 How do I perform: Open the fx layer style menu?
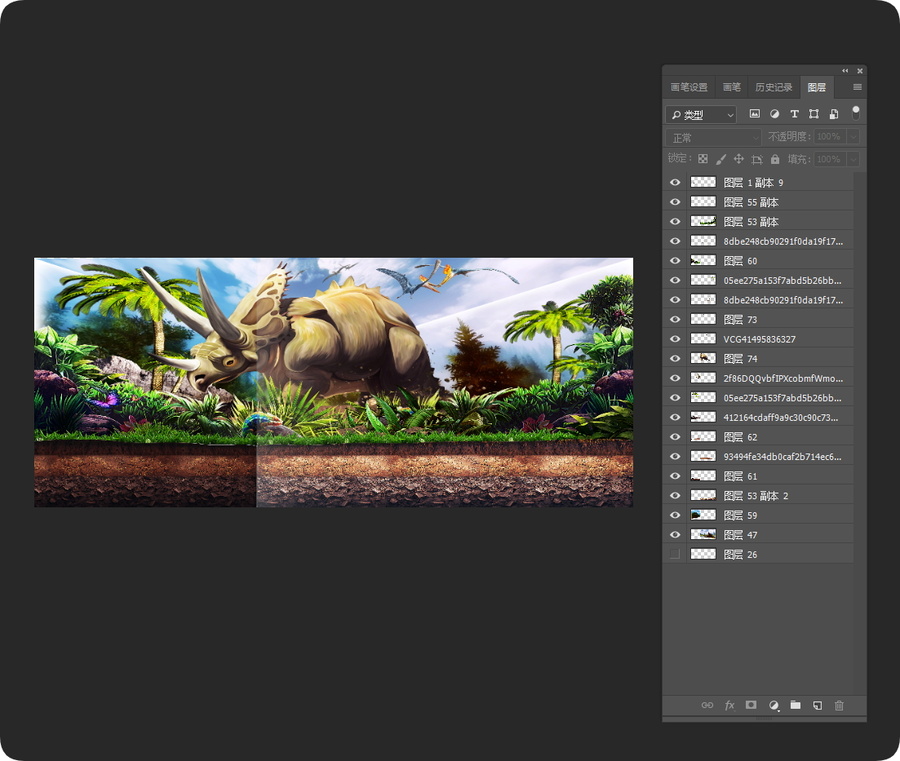pos(730,705)
